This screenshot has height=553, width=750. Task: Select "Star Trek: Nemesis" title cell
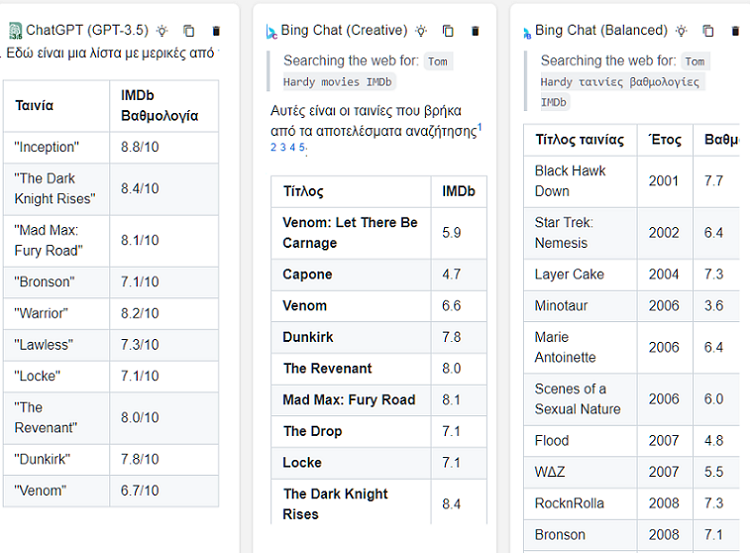[x=580, y=233]
